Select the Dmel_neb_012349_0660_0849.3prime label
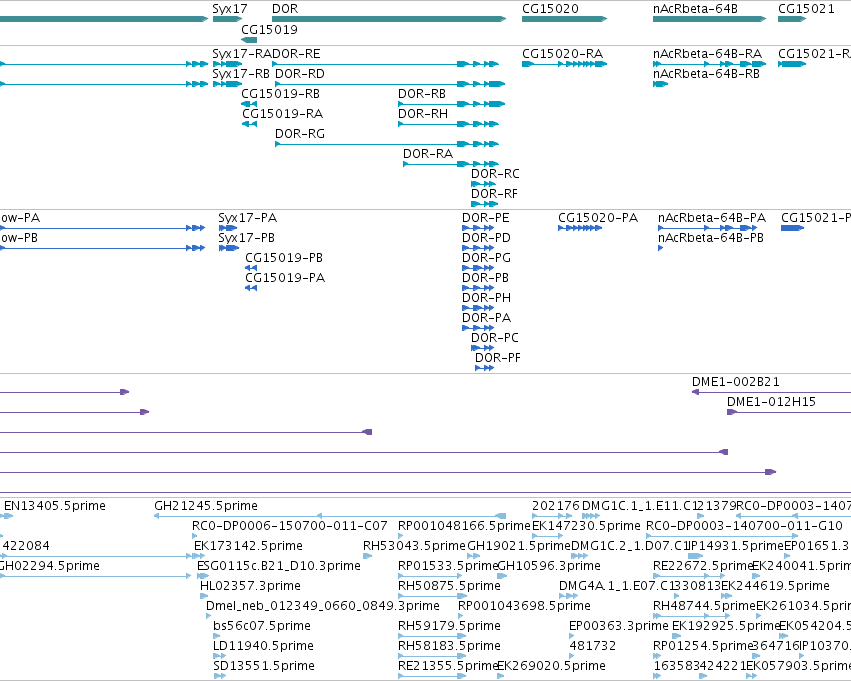This screenshot has width=851, height=681. tap(322, 606)
